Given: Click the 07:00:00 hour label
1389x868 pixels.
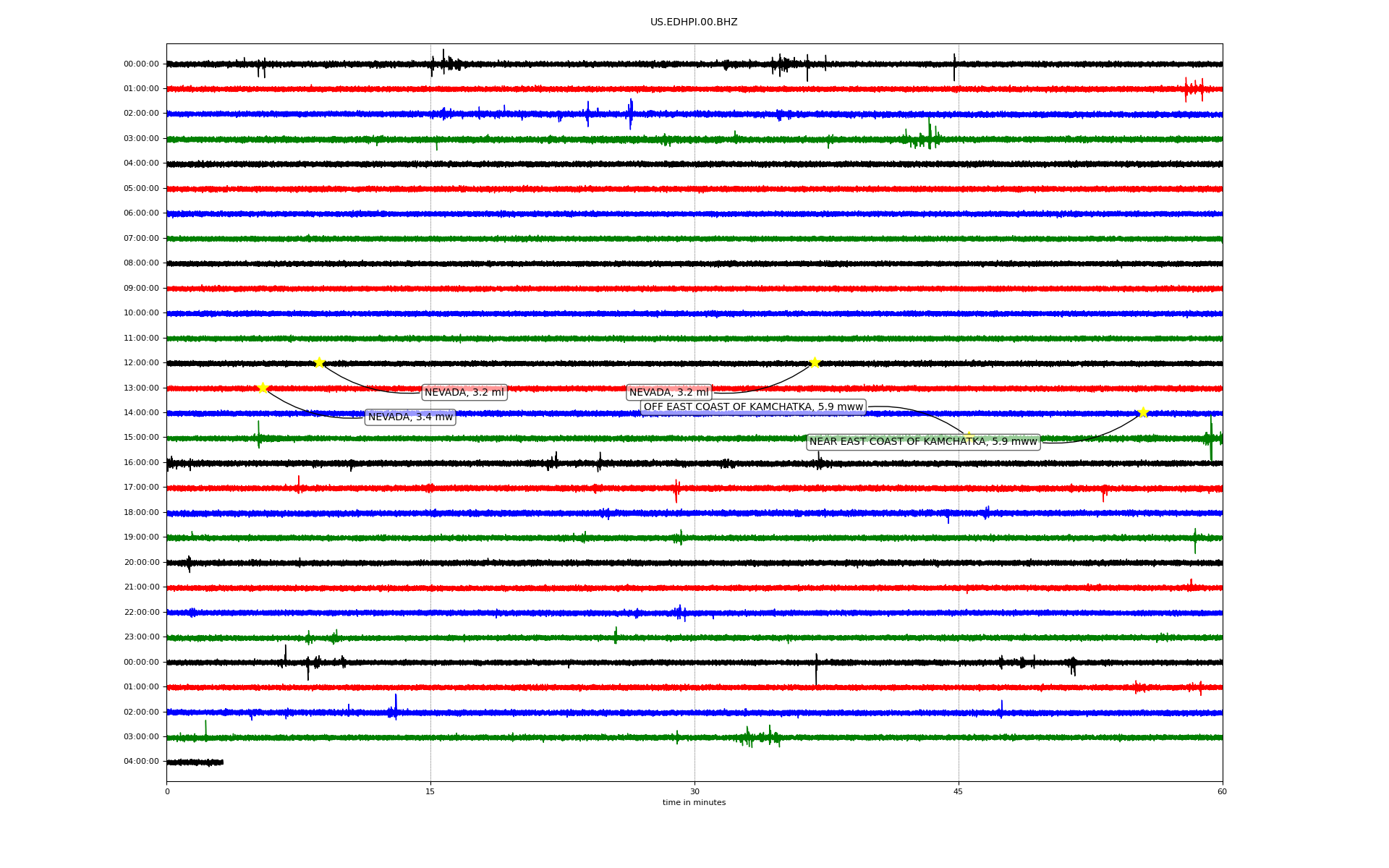Looking at the screenshot, I should 141,239.
